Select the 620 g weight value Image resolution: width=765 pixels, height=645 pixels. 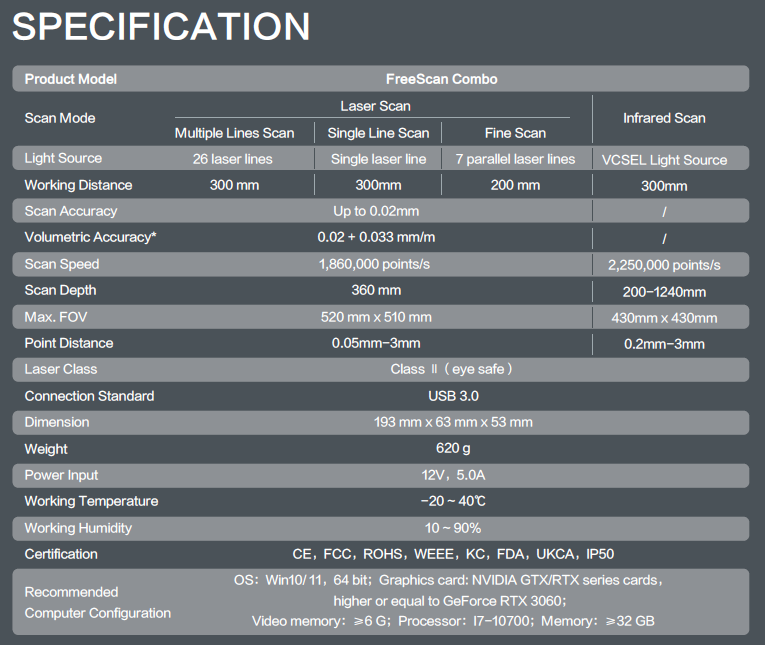453,448
